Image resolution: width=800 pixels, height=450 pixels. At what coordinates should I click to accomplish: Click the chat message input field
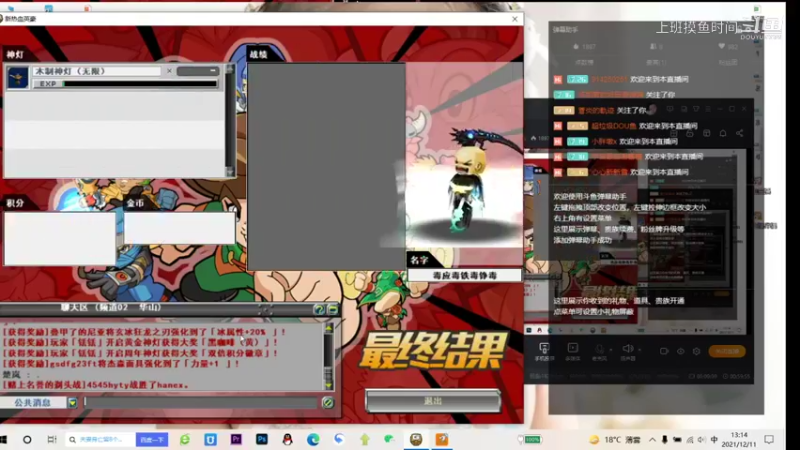click(200, 403)
